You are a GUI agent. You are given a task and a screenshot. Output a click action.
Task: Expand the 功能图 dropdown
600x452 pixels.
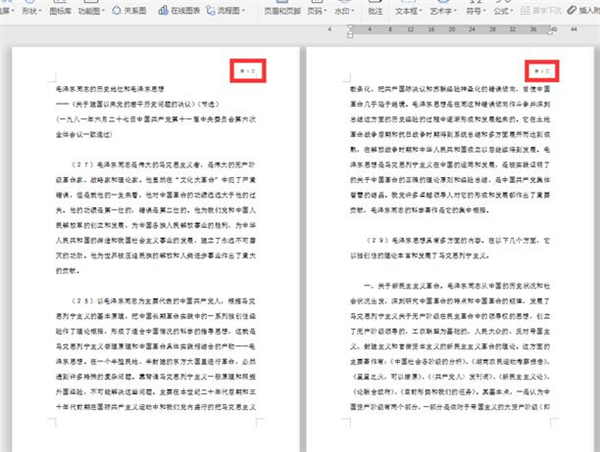click(x=91, y=11)
